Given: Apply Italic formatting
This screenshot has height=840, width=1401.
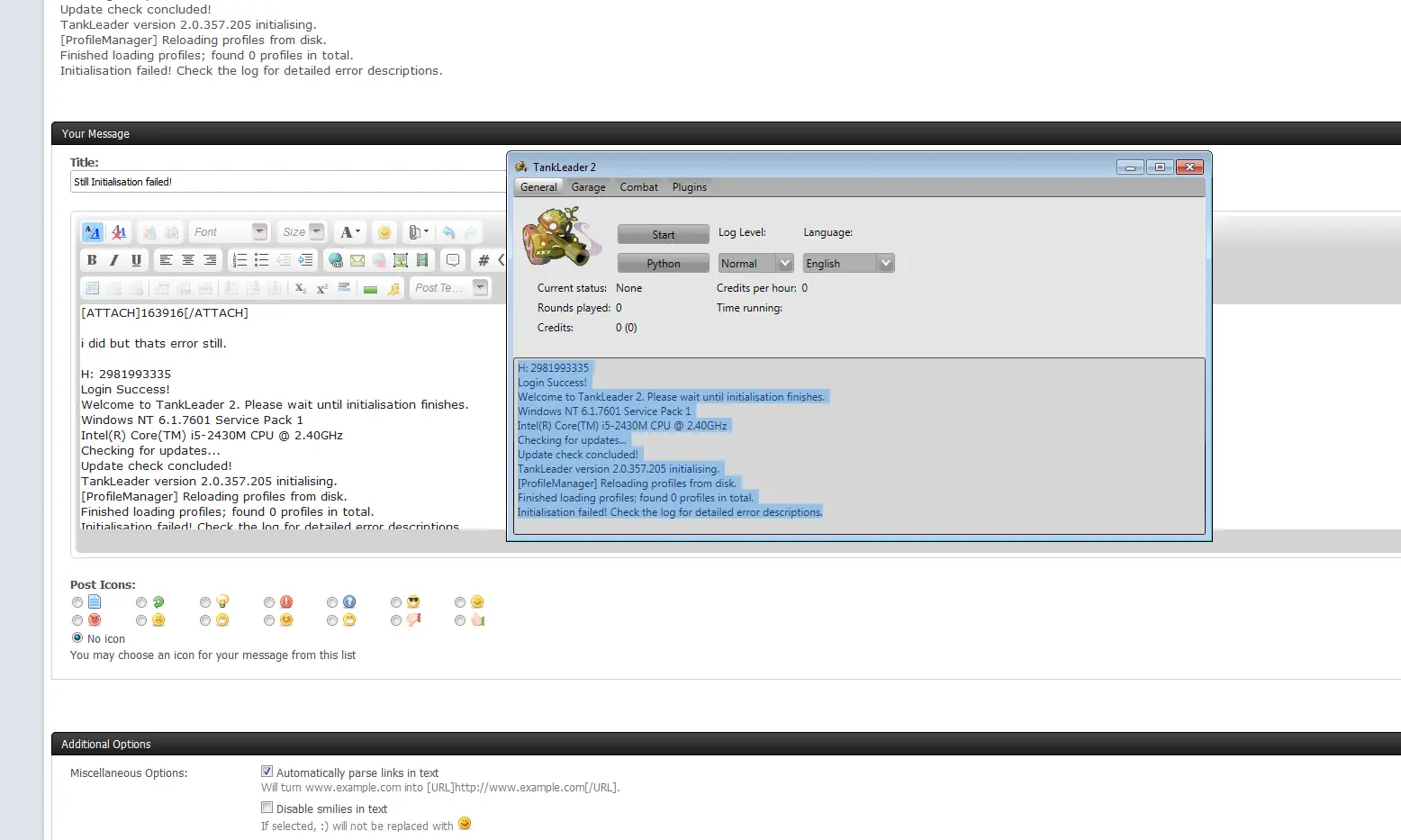Looking at the screenshot, I should tap(113, 260).
